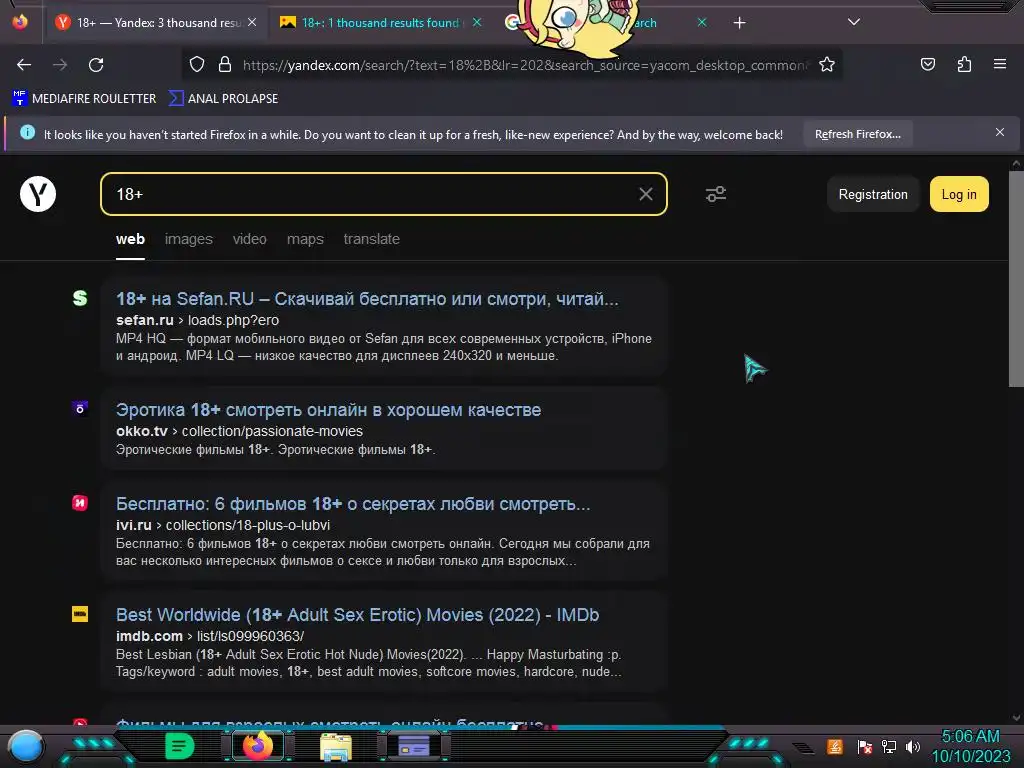Switch to the images search tab
The image size is (1024, 768).
pos(189,239)
